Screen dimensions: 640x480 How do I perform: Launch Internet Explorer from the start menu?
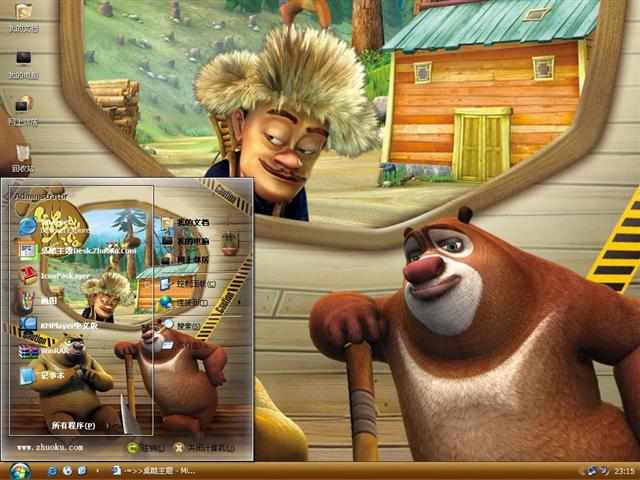(55, 227)
